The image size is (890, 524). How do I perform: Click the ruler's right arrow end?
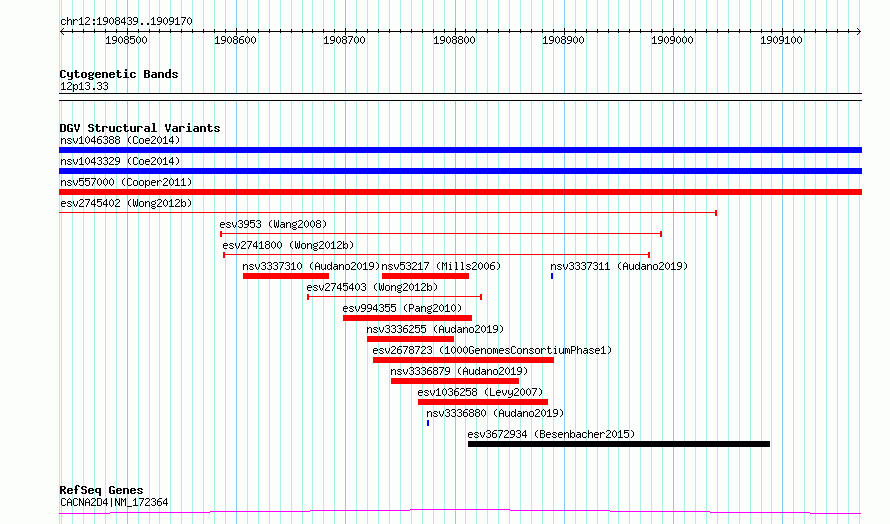[859, 31]
